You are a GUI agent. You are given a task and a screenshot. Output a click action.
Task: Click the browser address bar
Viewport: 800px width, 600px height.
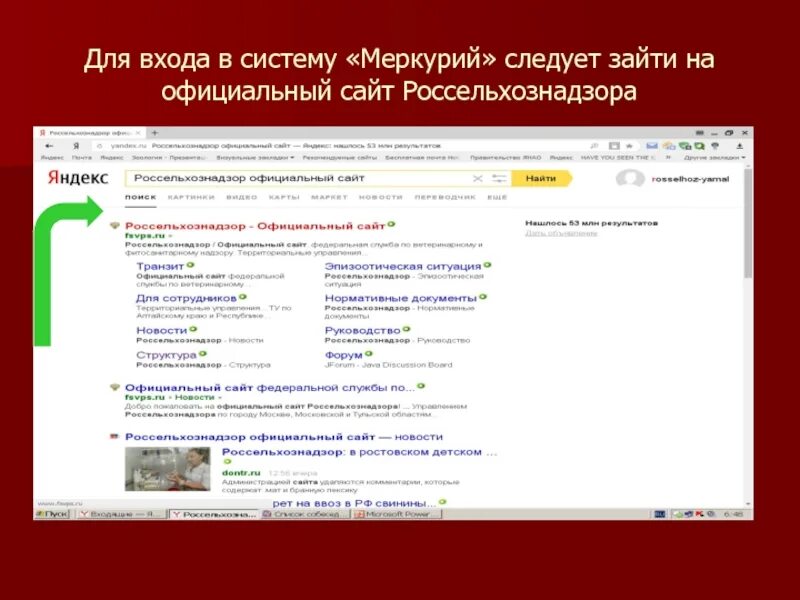337,146
